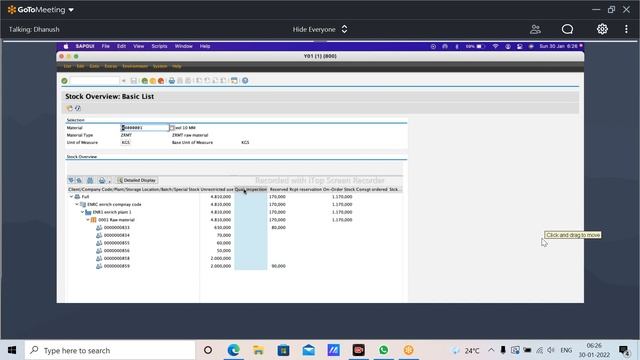Open the screen recorder app on taskbar
The image size is (640, 360).
tap(358, 350)
